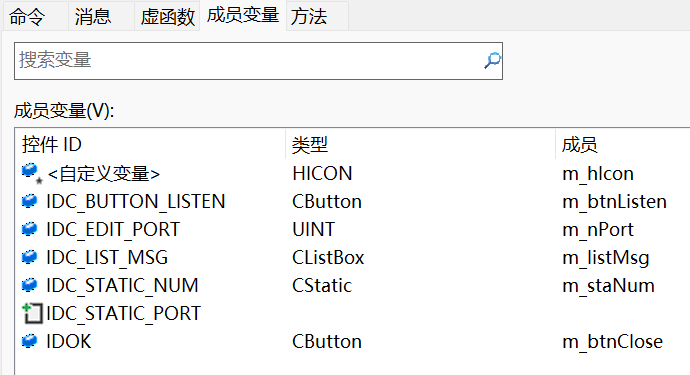Click the <自定义变量> row icon
Viewport: 690px width, 375px height.
[x=32, y=173]
